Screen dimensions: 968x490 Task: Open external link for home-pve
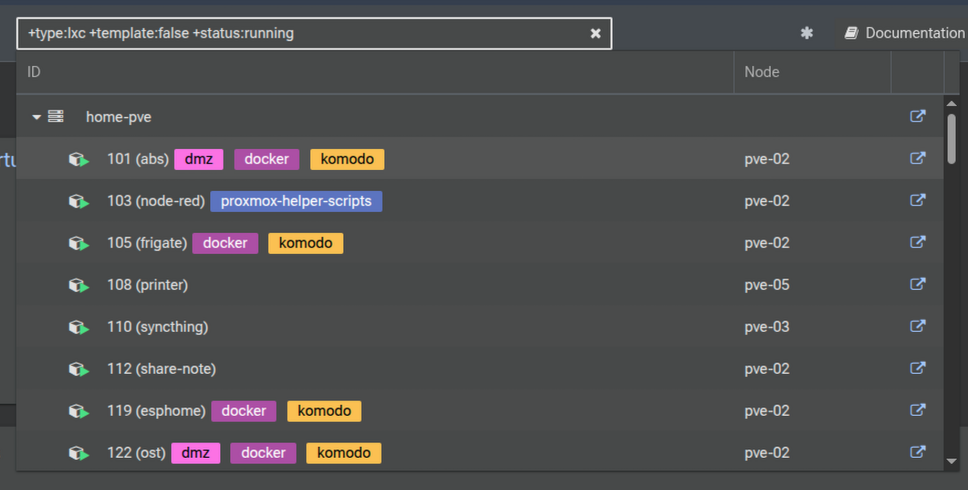pyautogui.click(x=917, y=116)
